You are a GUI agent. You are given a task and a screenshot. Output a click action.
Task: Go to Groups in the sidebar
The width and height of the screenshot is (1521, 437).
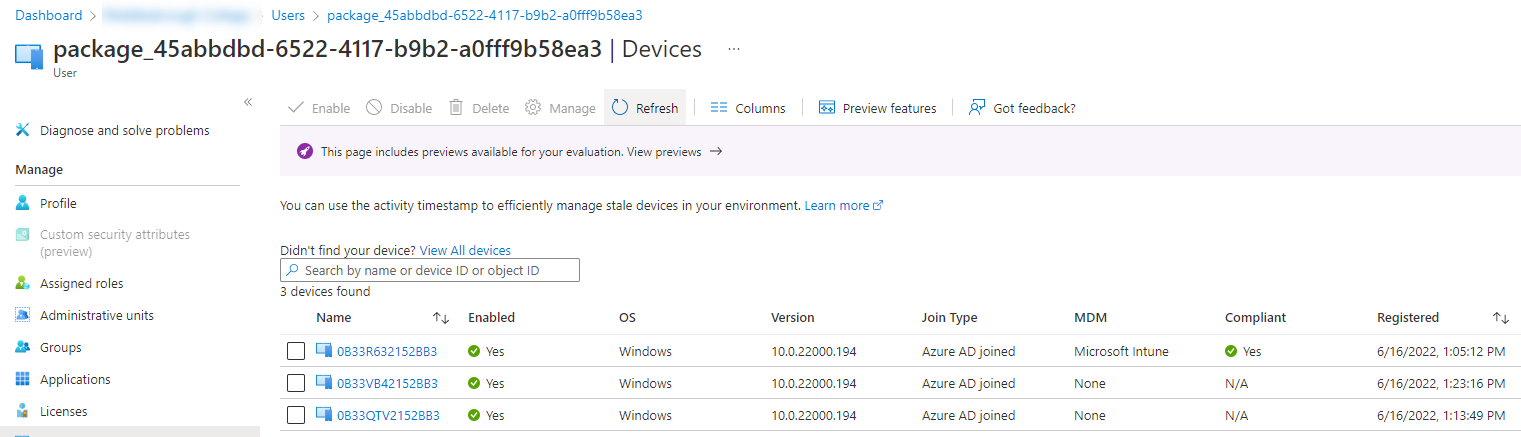(60, 347)
